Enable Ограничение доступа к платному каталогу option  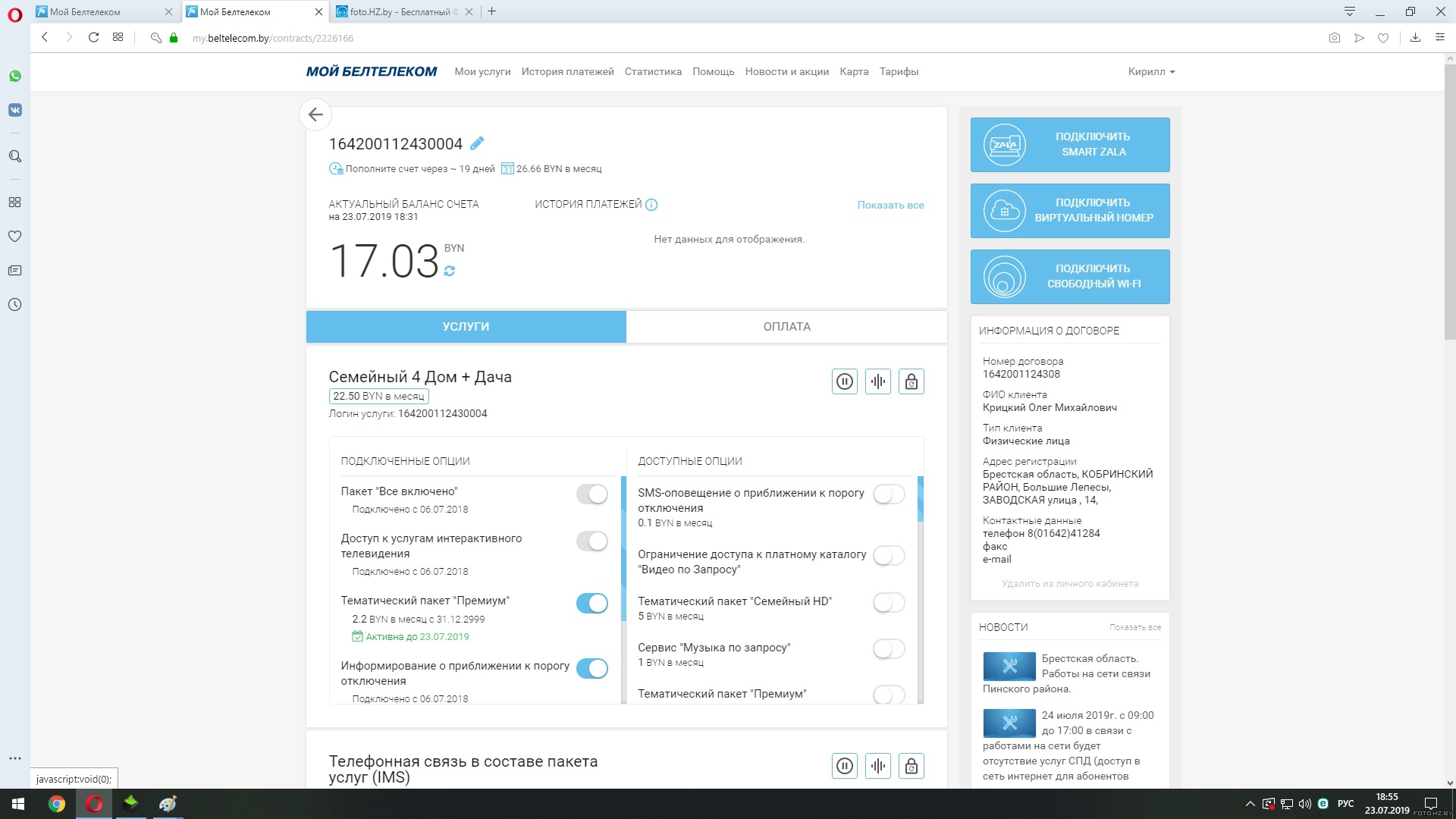[890, 556]
